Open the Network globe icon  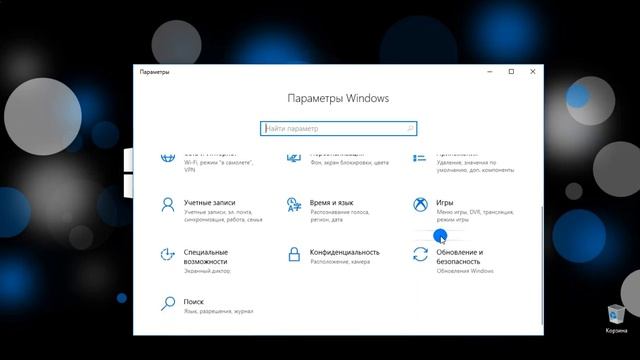click(x=168, y=158)
